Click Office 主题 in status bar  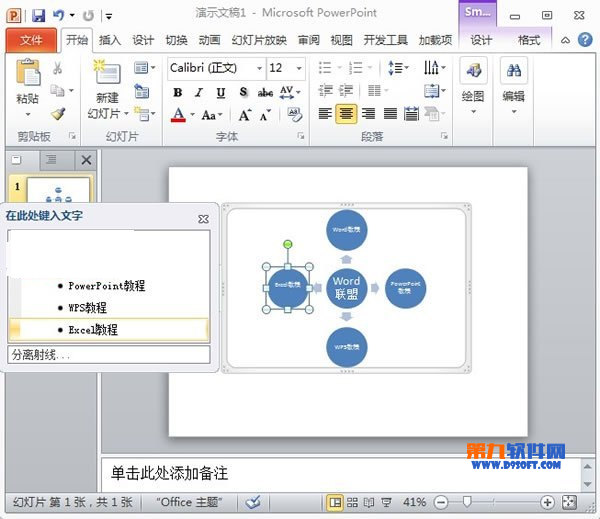point(189,502)
